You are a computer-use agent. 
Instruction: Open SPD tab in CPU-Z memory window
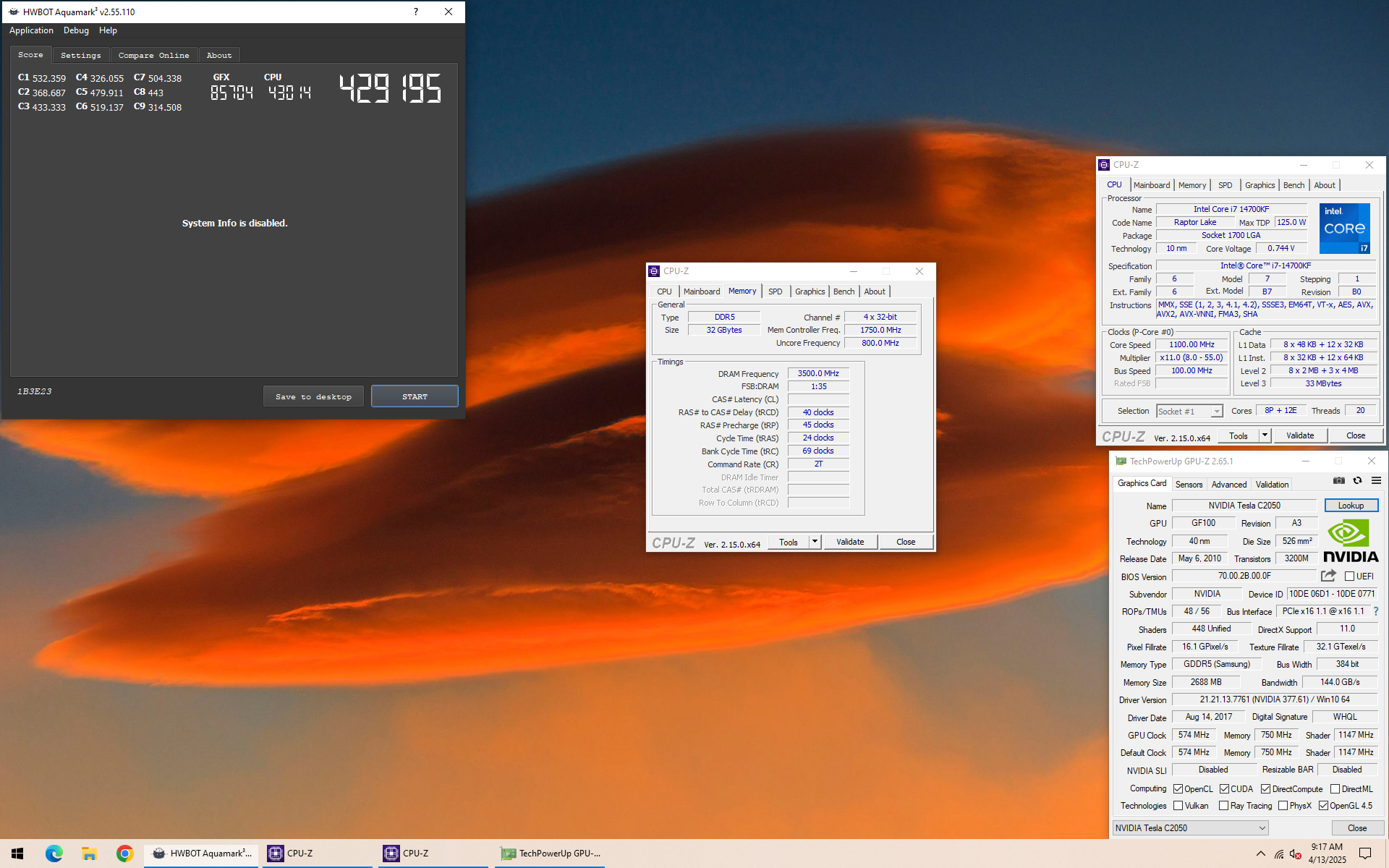pos(775,292)
